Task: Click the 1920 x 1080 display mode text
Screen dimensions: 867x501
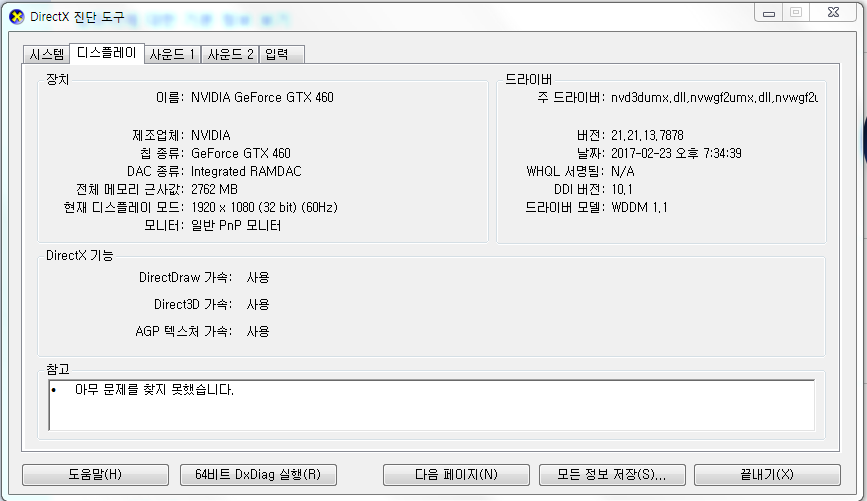Action: point(264,207)
